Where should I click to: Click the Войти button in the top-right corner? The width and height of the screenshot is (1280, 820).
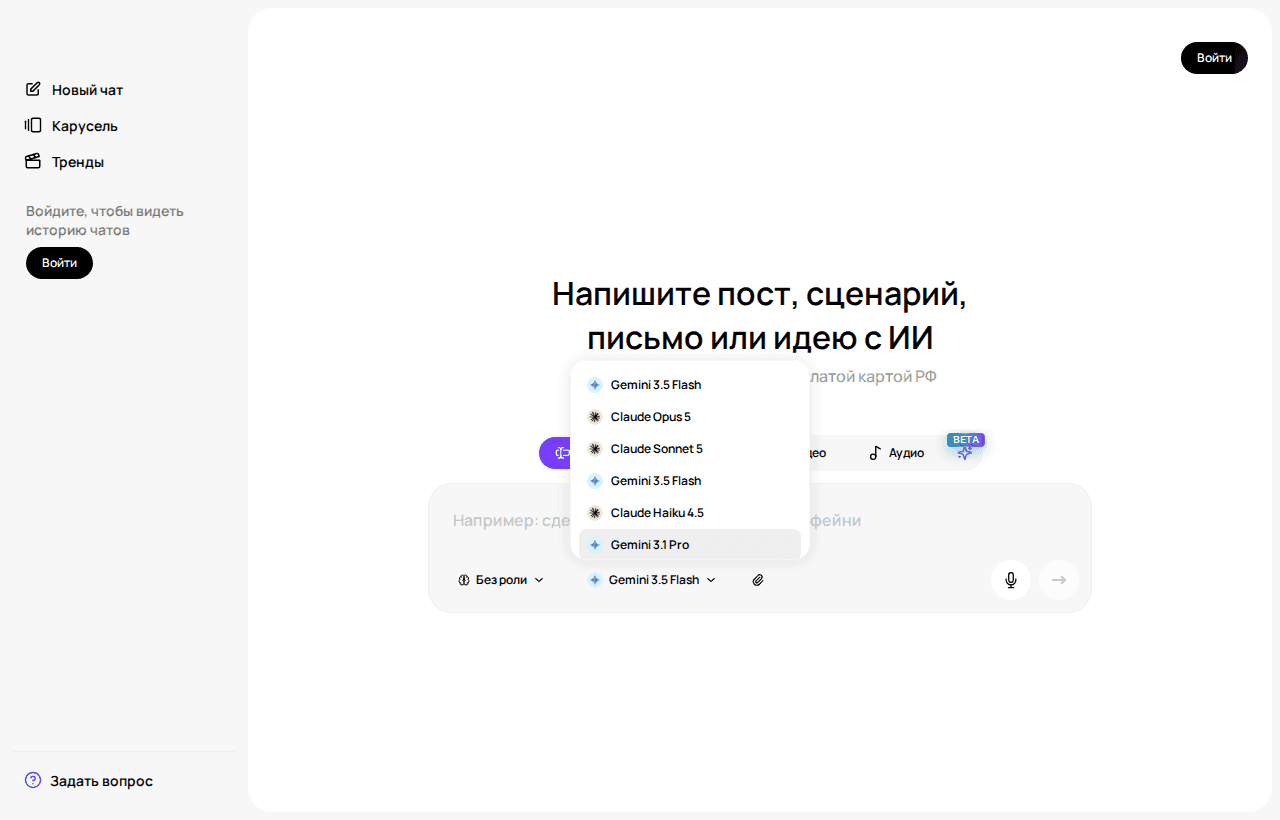tap(1214, 58)
